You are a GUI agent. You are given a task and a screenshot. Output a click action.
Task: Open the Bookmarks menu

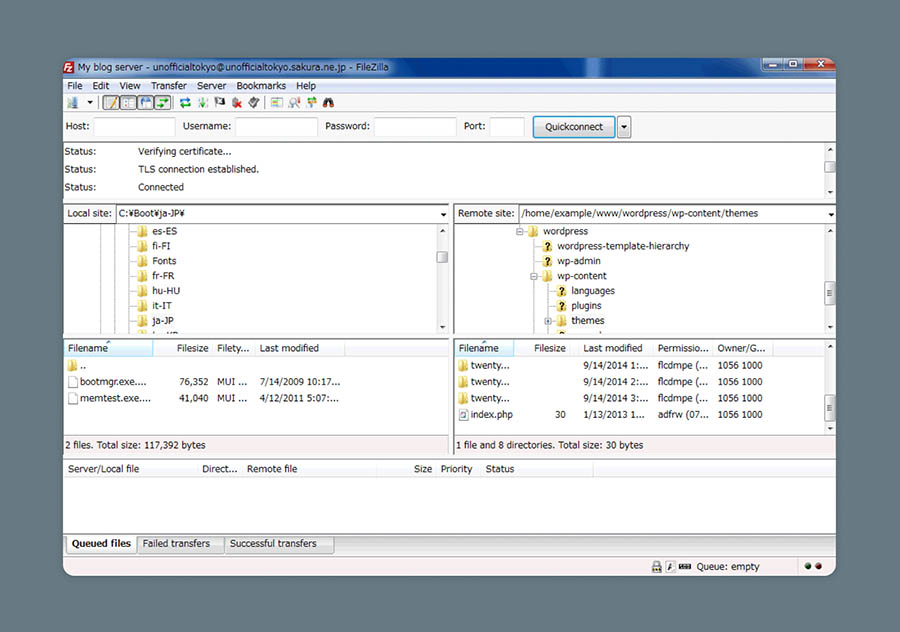click(260, 86)
